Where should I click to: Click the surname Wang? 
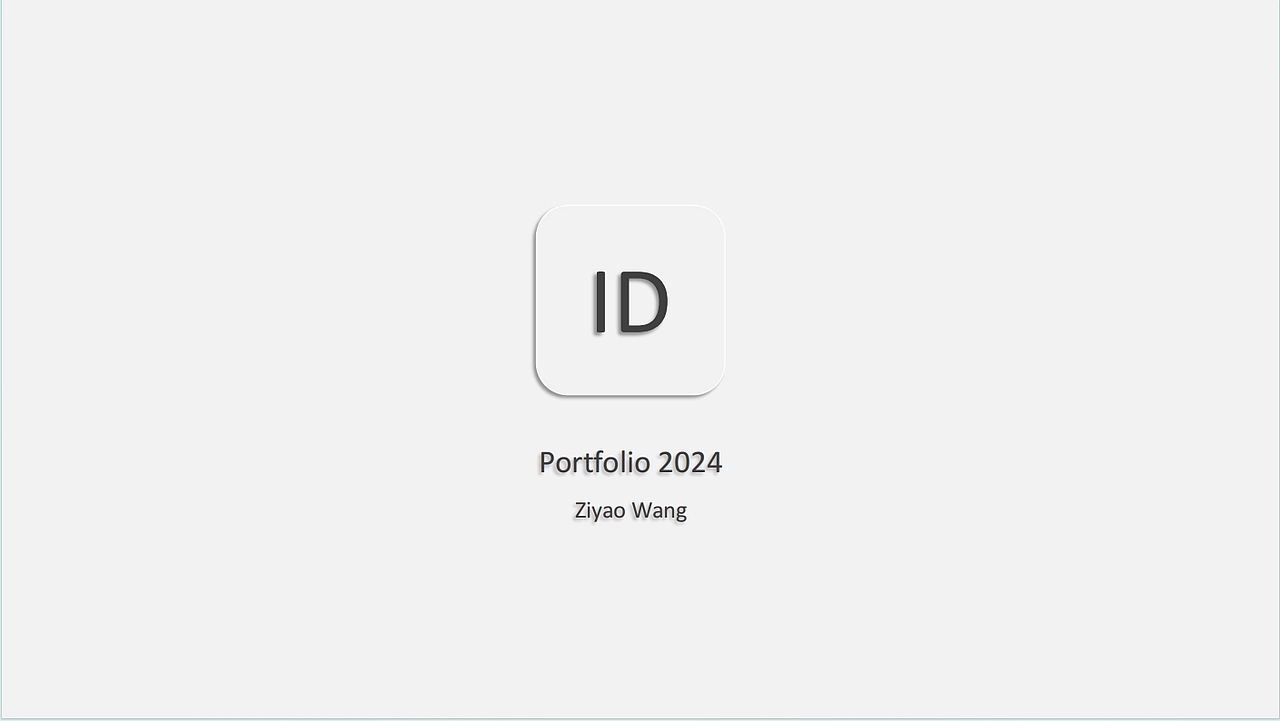[659, 511]
